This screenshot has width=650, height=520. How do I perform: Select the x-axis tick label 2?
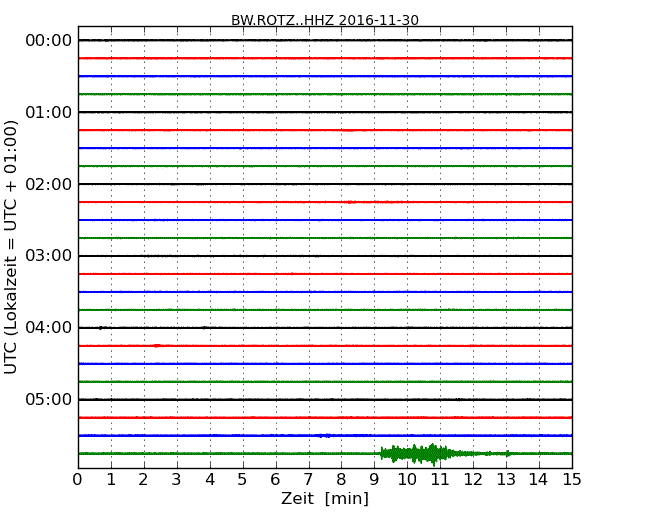[143, 480]
